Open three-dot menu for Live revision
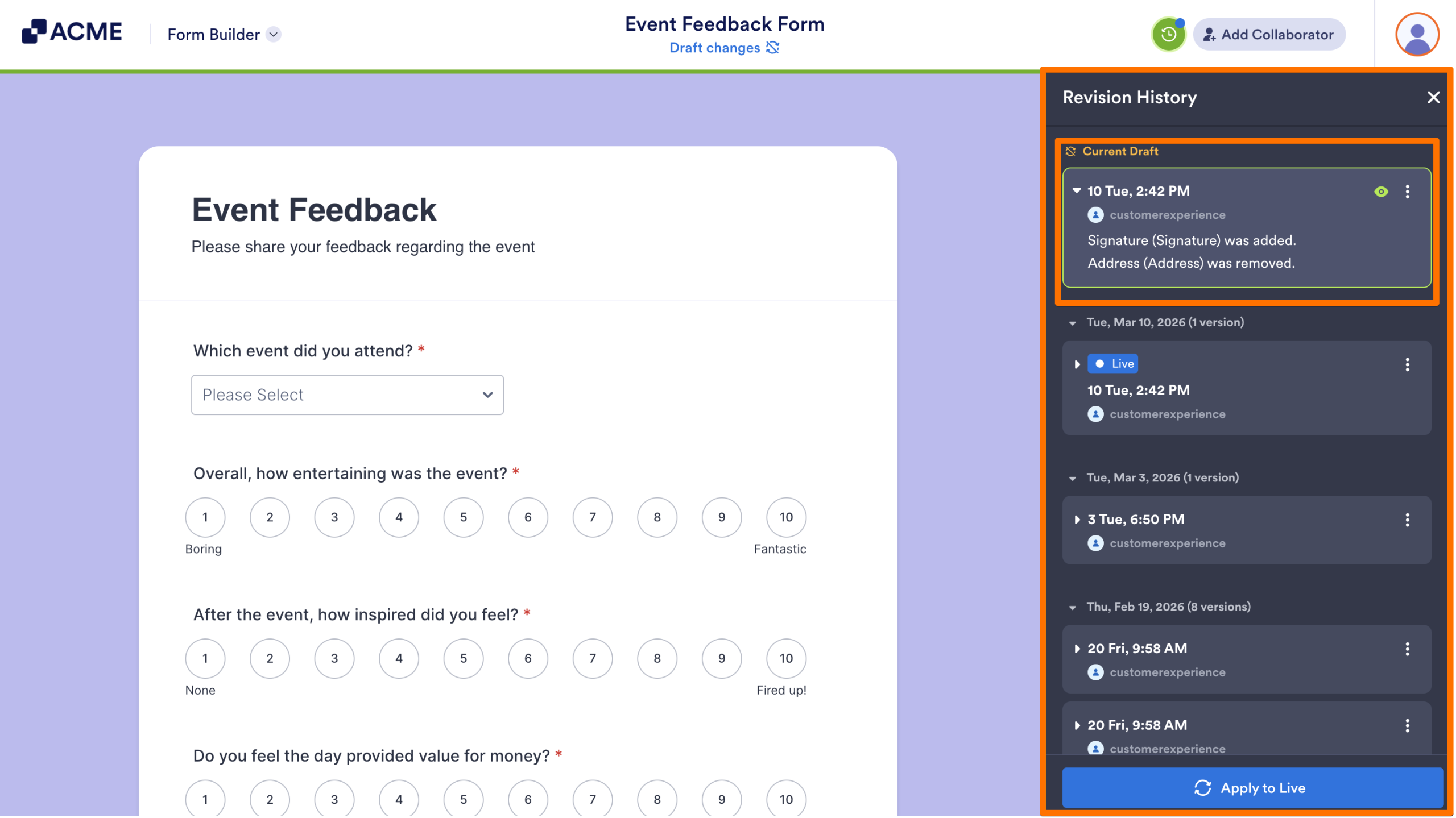This screenshot has width=1456, height=818. coord(1408,364)
